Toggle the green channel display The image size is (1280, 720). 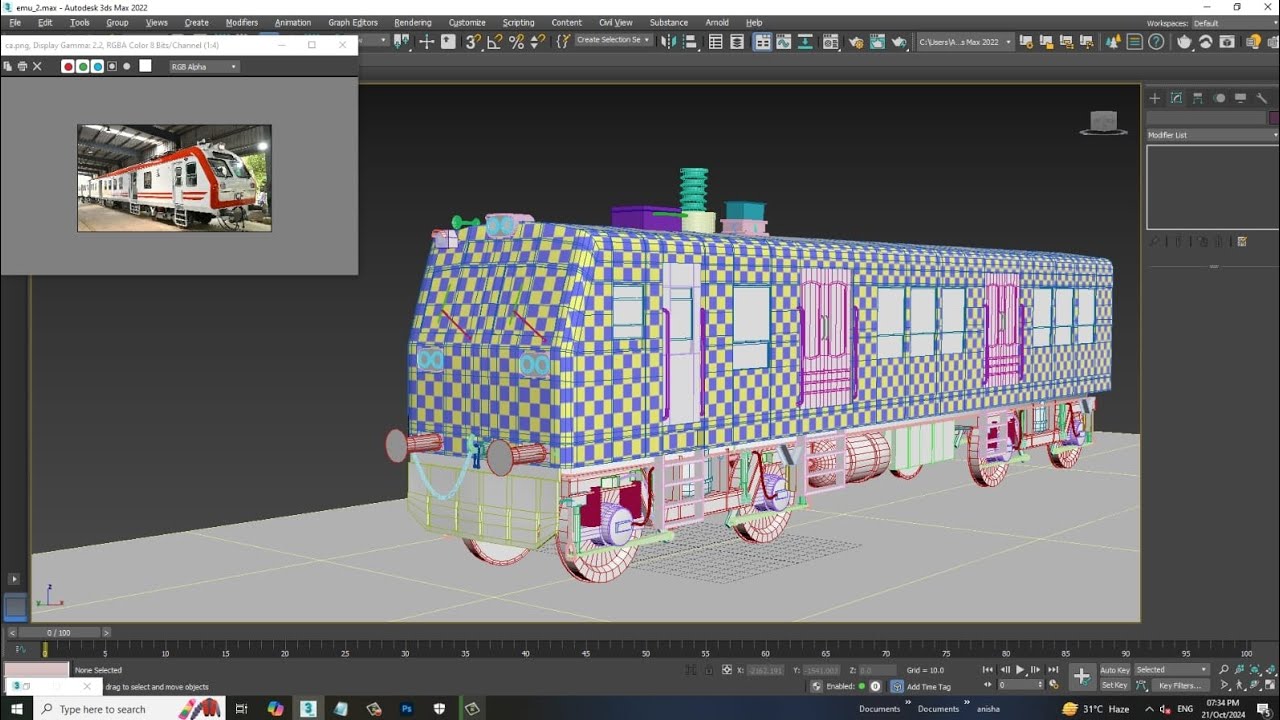point(83,66)
